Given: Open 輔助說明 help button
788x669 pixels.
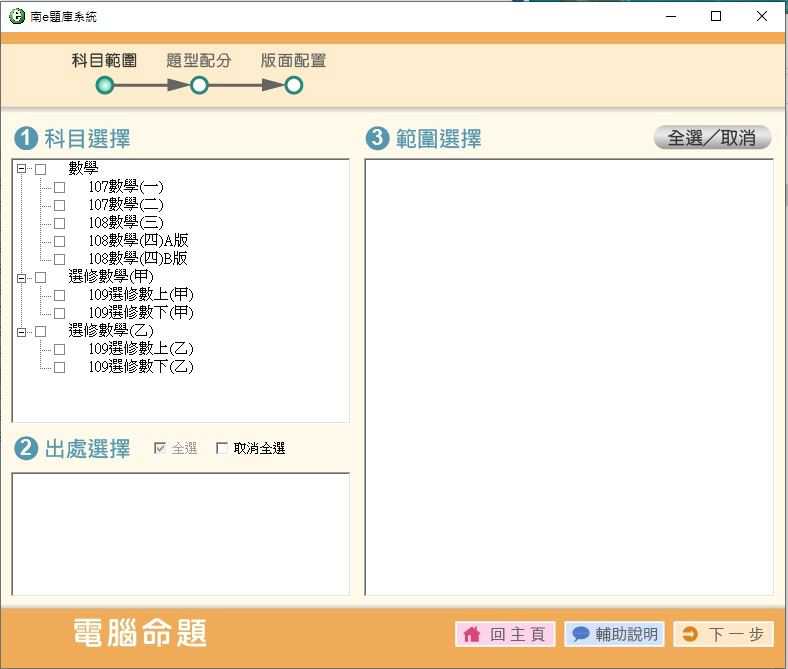Looking at the screenshot, I should (615, 634).
